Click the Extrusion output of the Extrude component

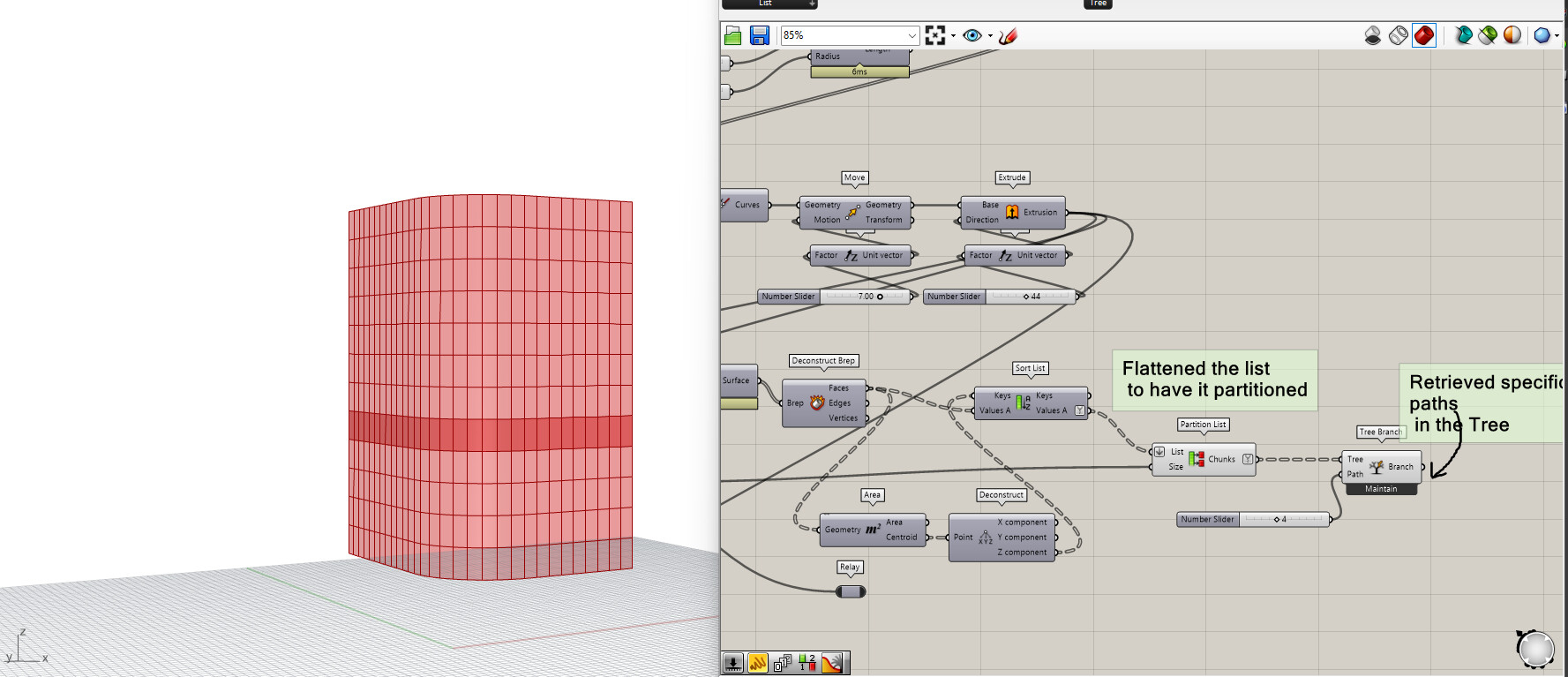(1040, 213)
